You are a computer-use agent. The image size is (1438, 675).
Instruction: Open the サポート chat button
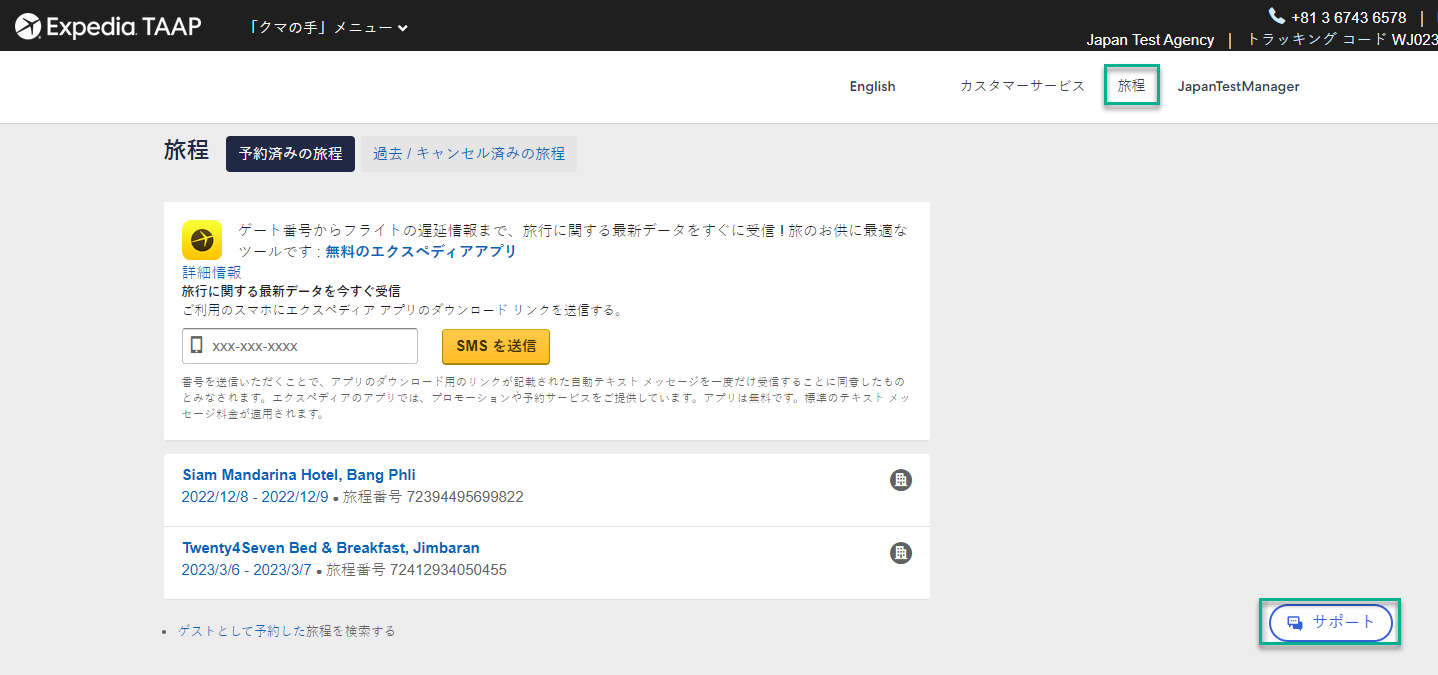(1330, 622)
